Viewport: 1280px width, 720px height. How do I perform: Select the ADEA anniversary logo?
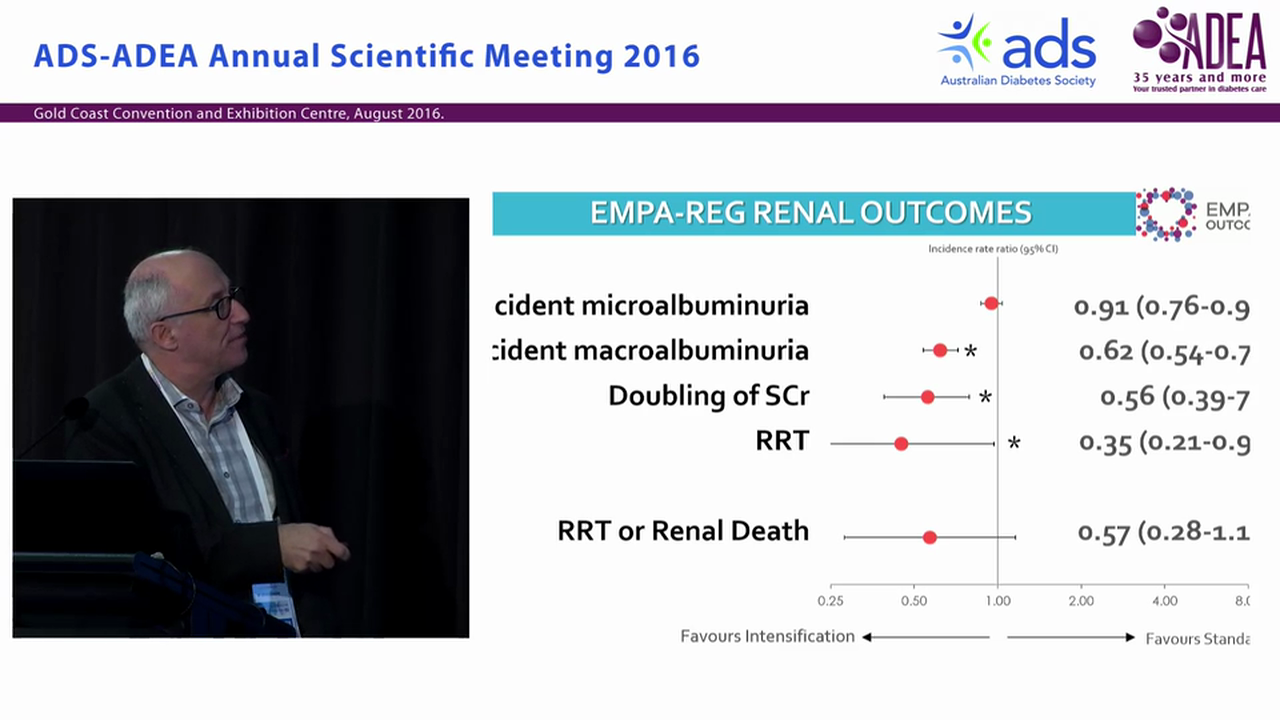pyautogui.click(x=1198, y=50)
